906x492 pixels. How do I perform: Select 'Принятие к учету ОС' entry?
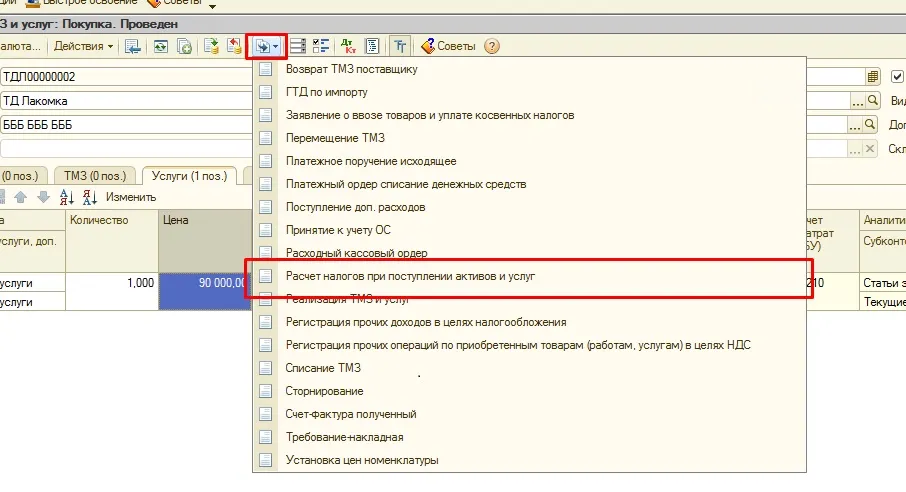pyautogui.click(x=529, y=230)
